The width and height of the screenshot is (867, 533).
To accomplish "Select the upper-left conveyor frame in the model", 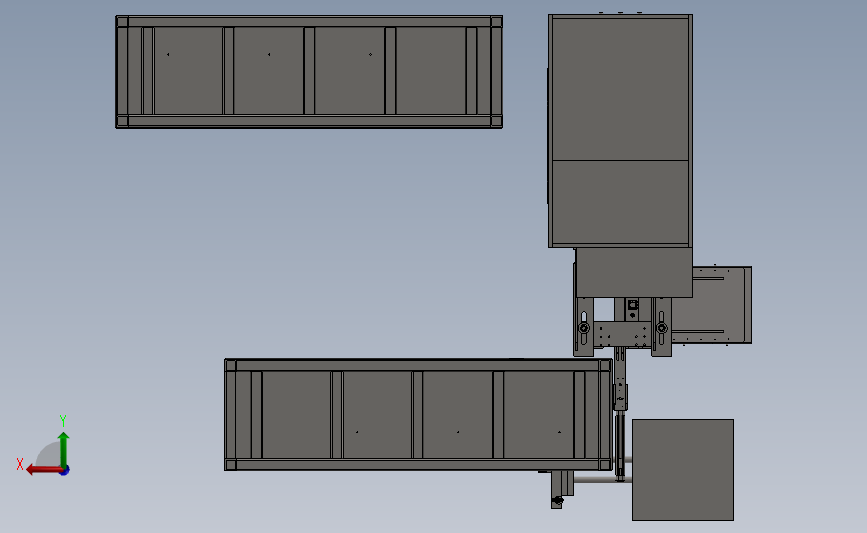I will click(309, 72).
